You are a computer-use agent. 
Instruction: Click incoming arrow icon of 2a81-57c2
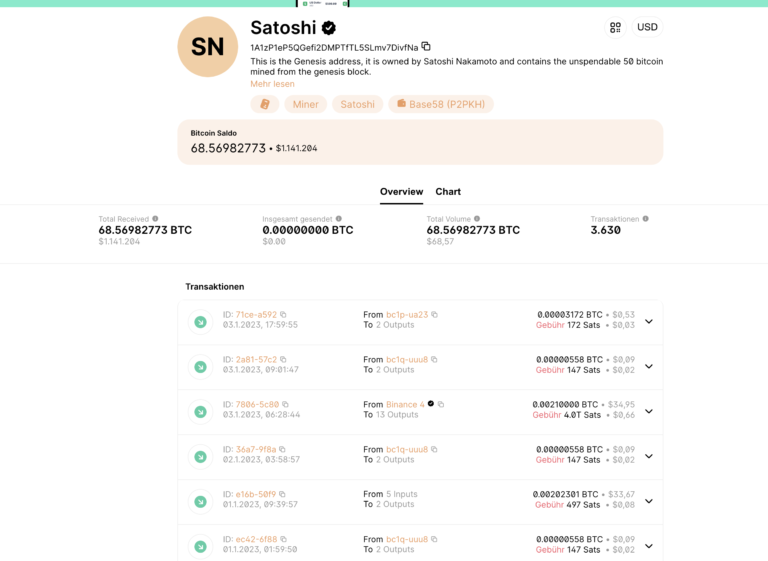pyautogui.click(x=200, y=367)
